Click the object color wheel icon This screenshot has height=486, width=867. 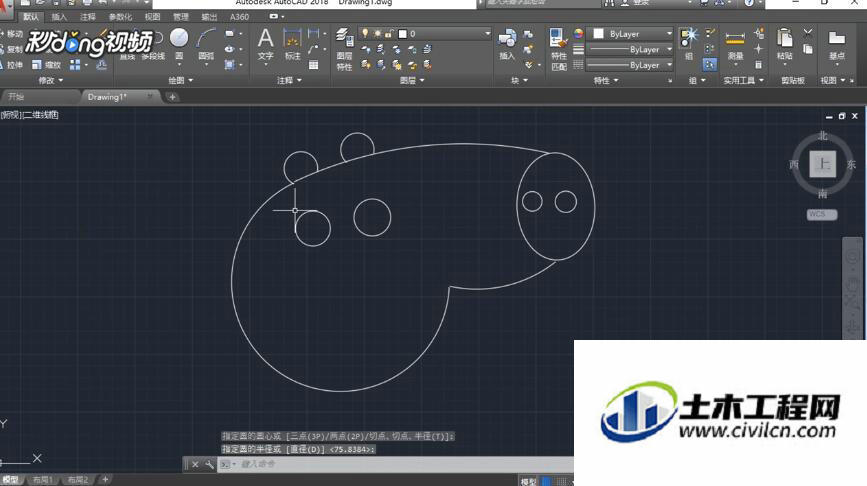pyautogui.click(x=578, y=34)
